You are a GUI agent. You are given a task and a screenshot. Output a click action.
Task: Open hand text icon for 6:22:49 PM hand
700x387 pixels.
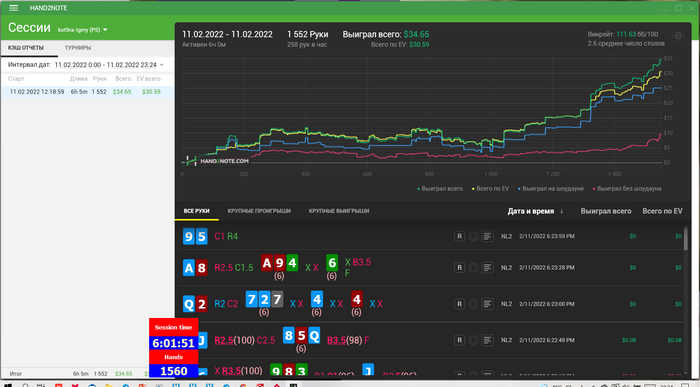point(488,340)
